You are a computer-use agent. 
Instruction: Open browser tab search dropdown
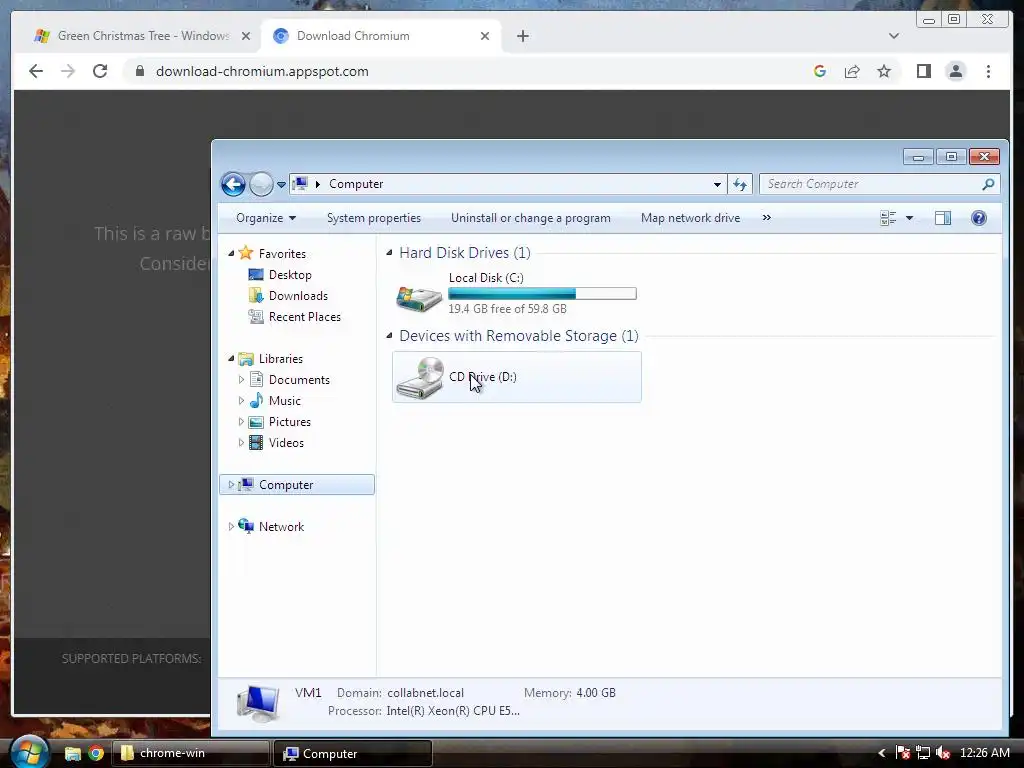[x=893, y=36]
